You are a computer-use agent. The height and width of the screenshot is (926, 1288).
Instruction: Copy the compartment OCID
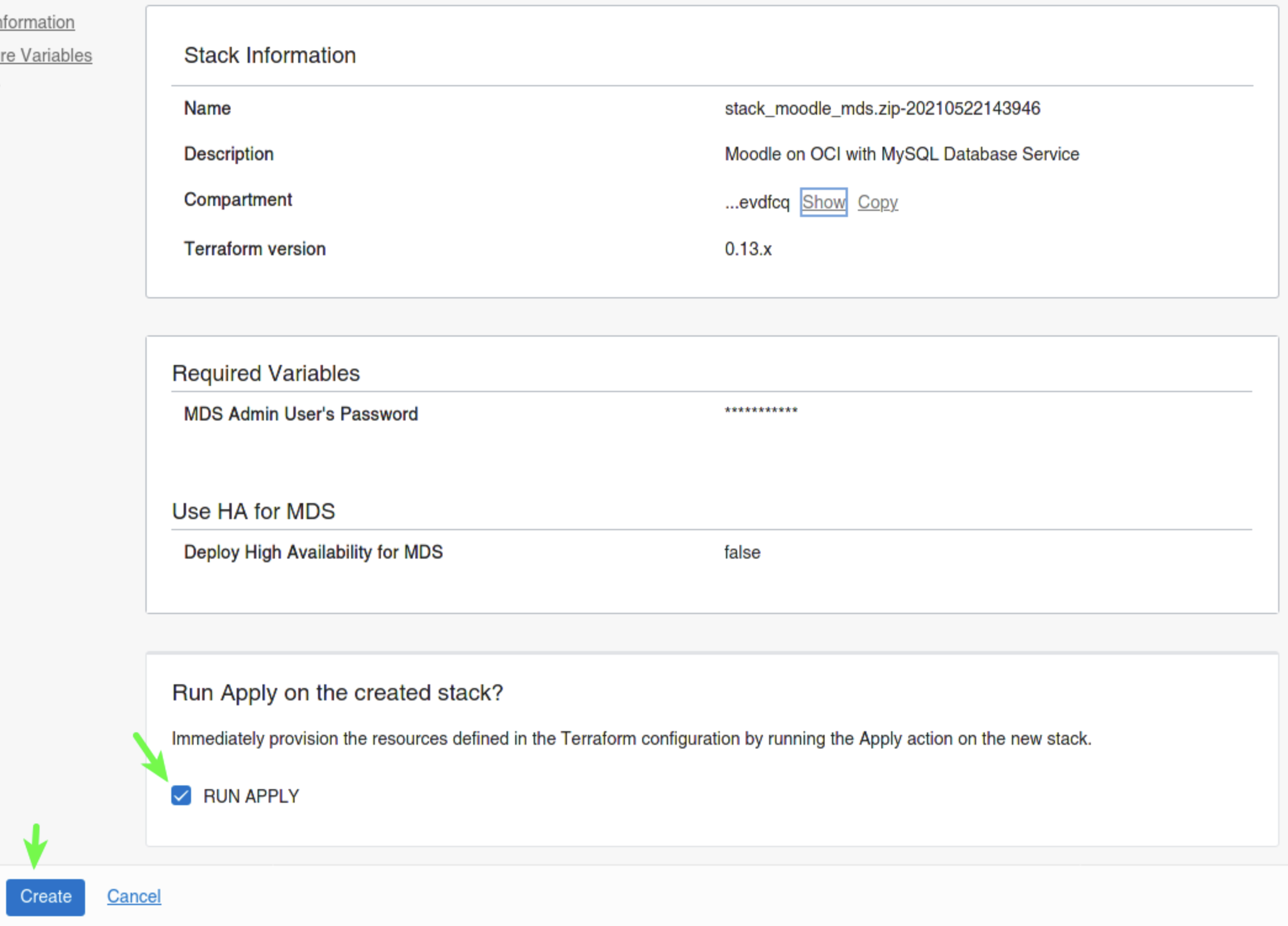[x=877, y=202]
